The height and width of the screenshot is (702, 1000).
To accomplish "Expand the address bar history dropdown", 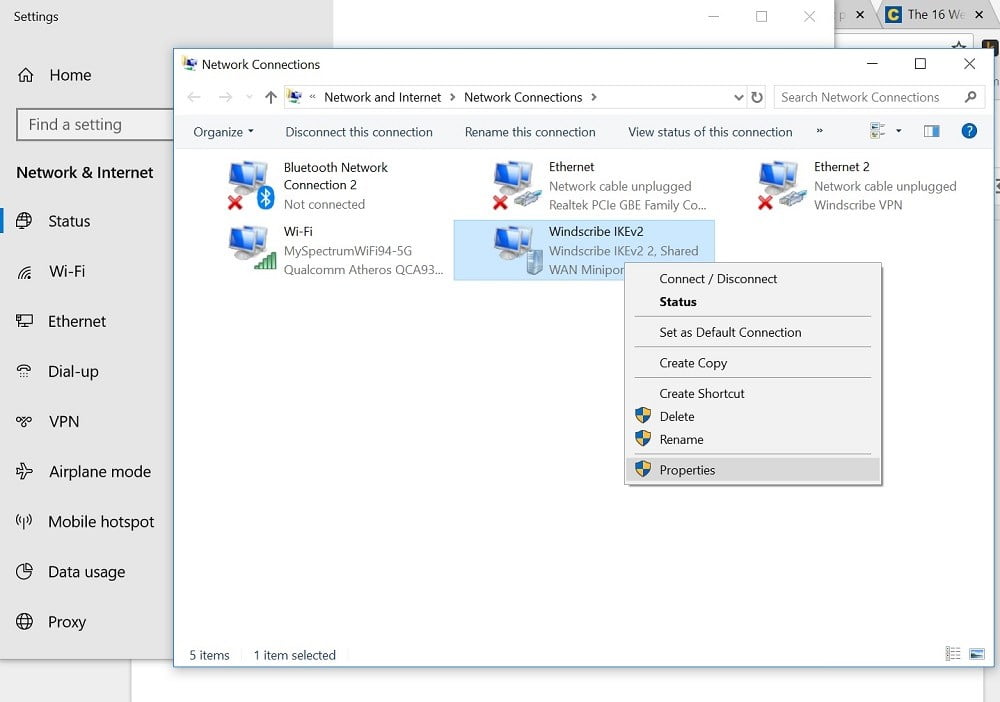I will click(739, 97).
